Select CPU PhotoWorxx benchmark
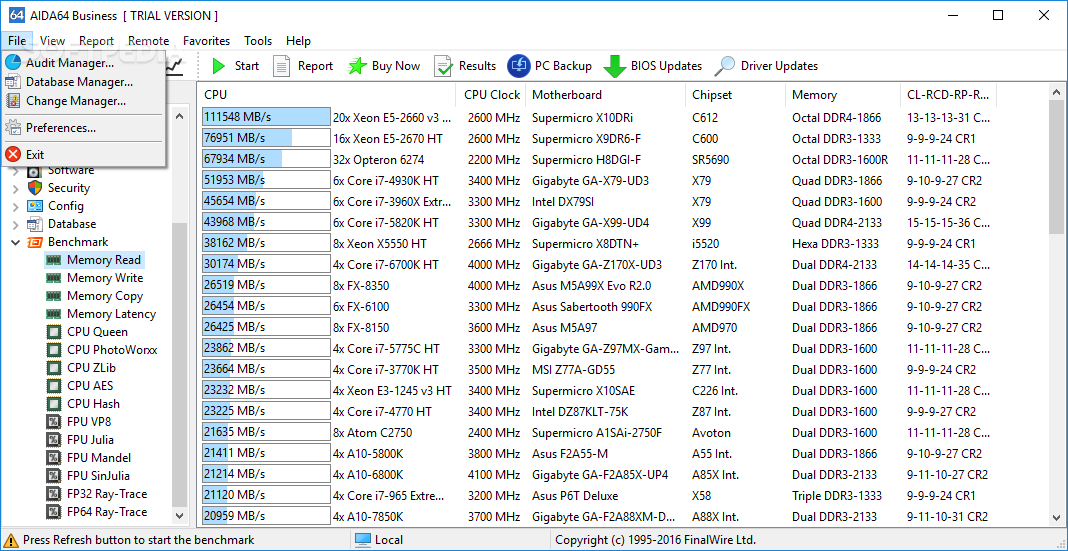The width and height of the screenshot is (1068, 551). click(x=112, y=350)
